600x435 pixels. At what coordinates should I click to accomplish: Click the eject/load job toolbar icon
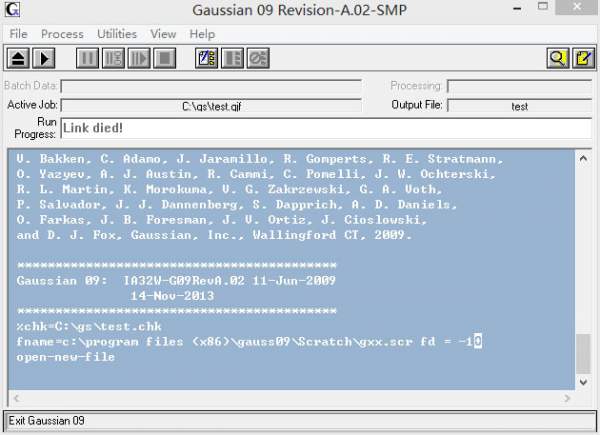coord(18,59)
